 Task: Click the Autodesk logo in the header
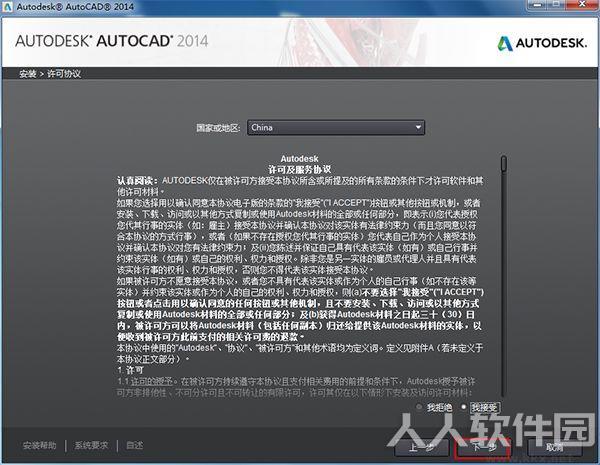(542, 43)
